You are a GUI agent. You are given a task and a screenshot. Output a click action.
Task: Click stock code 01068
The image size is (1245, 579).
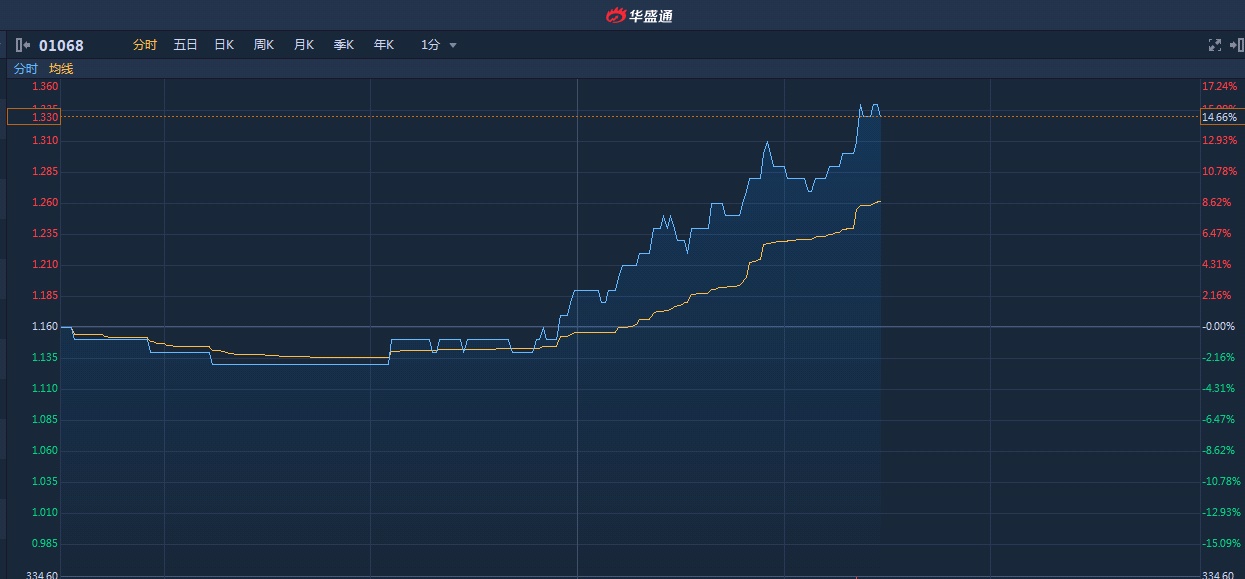pos(61,45)
